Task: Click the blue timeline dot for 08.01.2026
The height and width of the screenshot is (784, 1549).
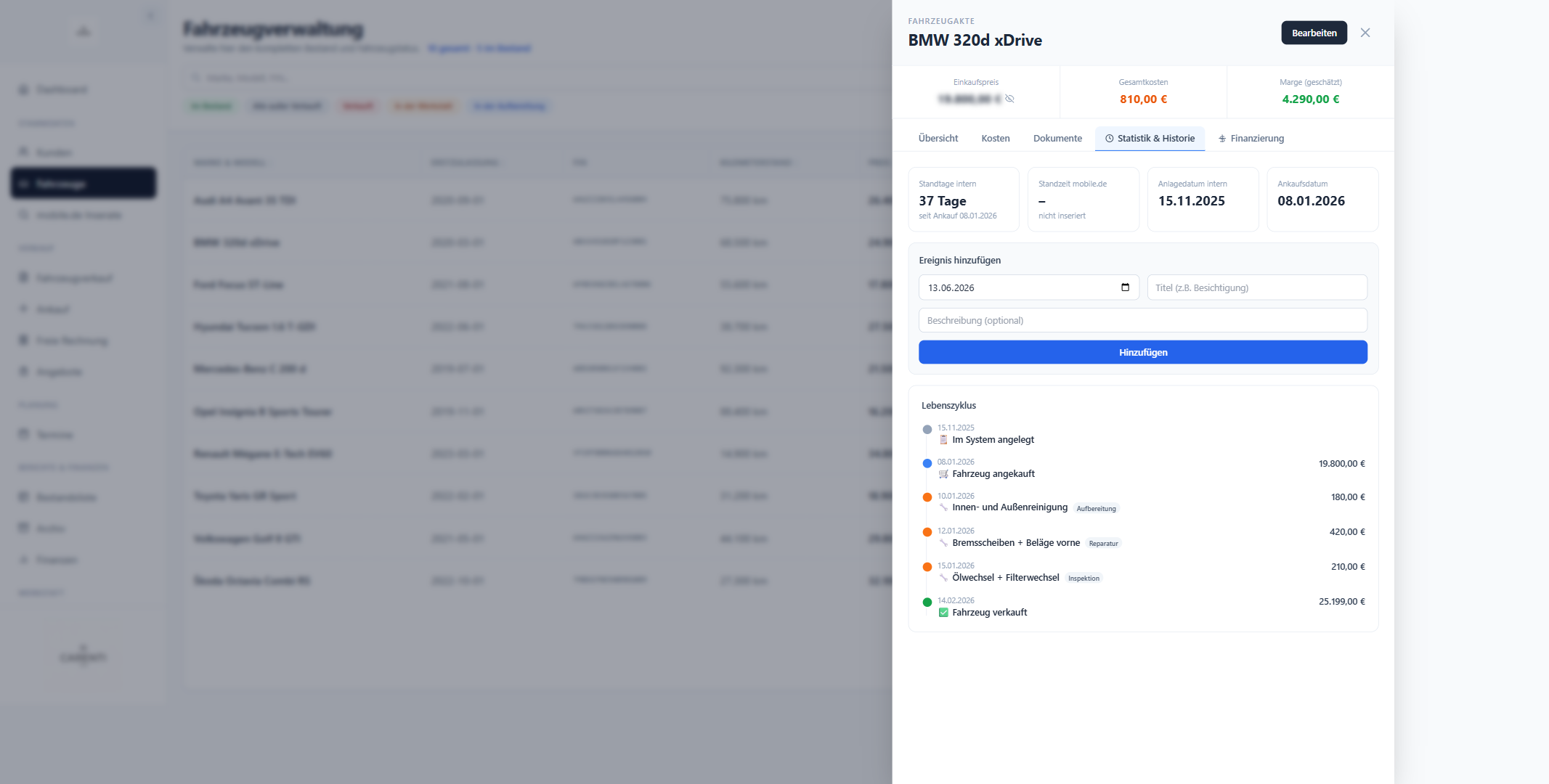Action: pyautogui.click(x=927, y=463)
